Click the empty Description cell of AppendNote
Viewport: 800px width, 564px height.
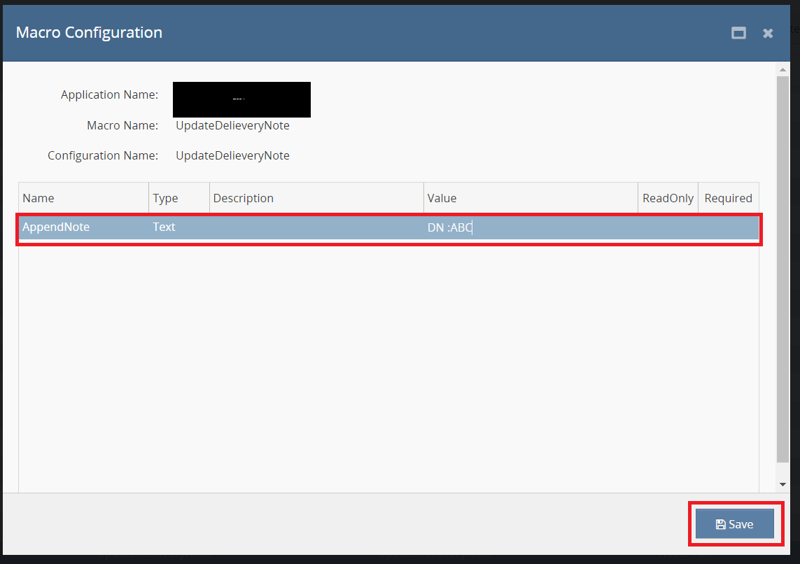(315, 227)
